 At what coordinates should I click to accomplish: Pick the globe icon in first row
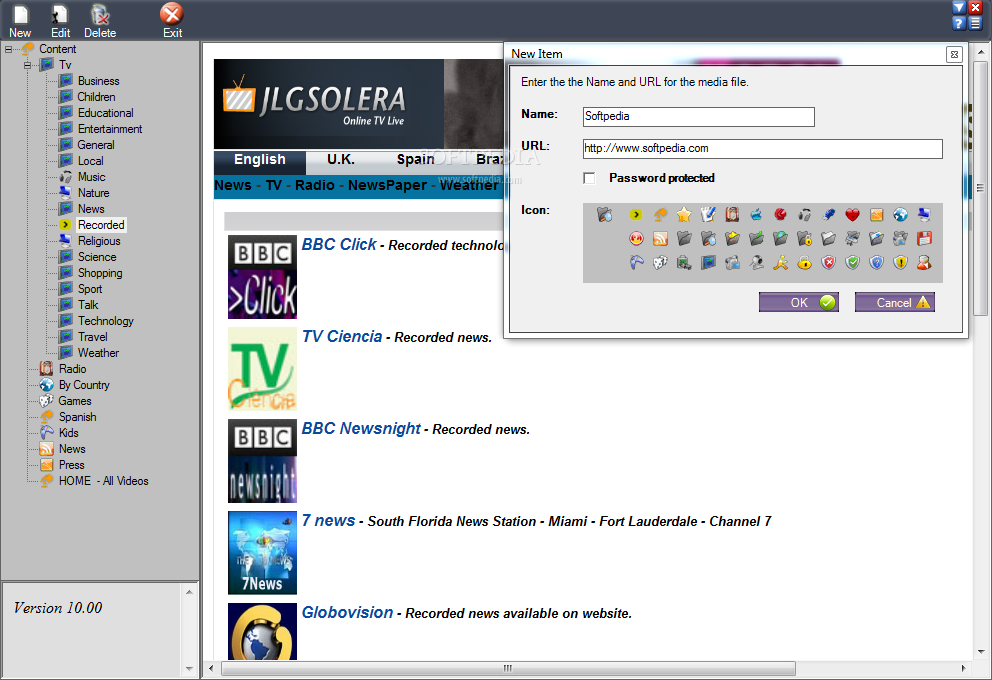click(x=900, y=214)
